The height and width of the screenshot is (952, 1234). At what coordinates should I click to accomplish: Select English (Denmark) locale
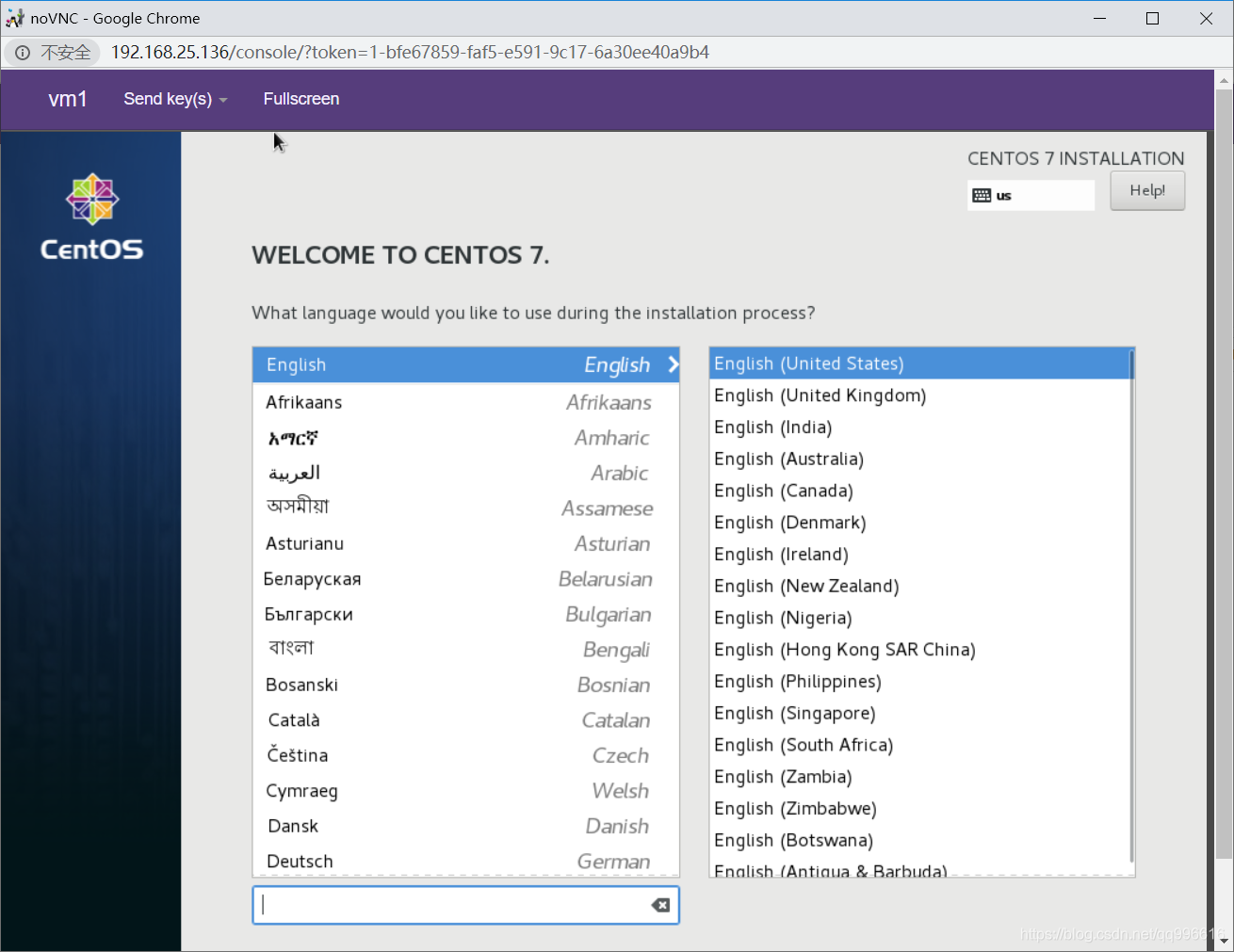[918, 523]
